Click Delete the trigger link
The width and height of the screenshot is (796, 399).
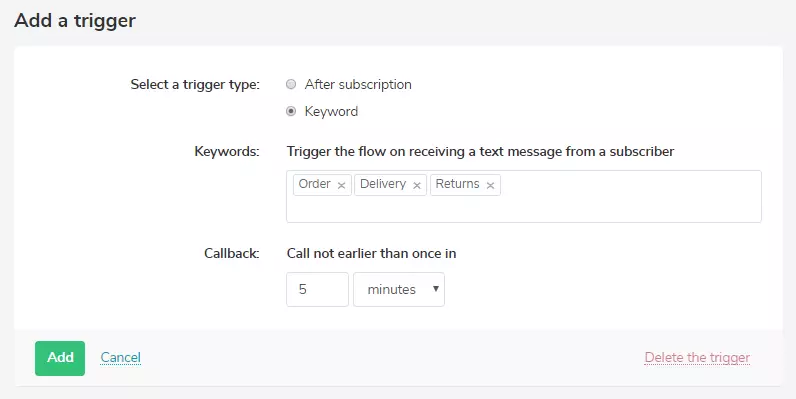click(x=697, y=357)
